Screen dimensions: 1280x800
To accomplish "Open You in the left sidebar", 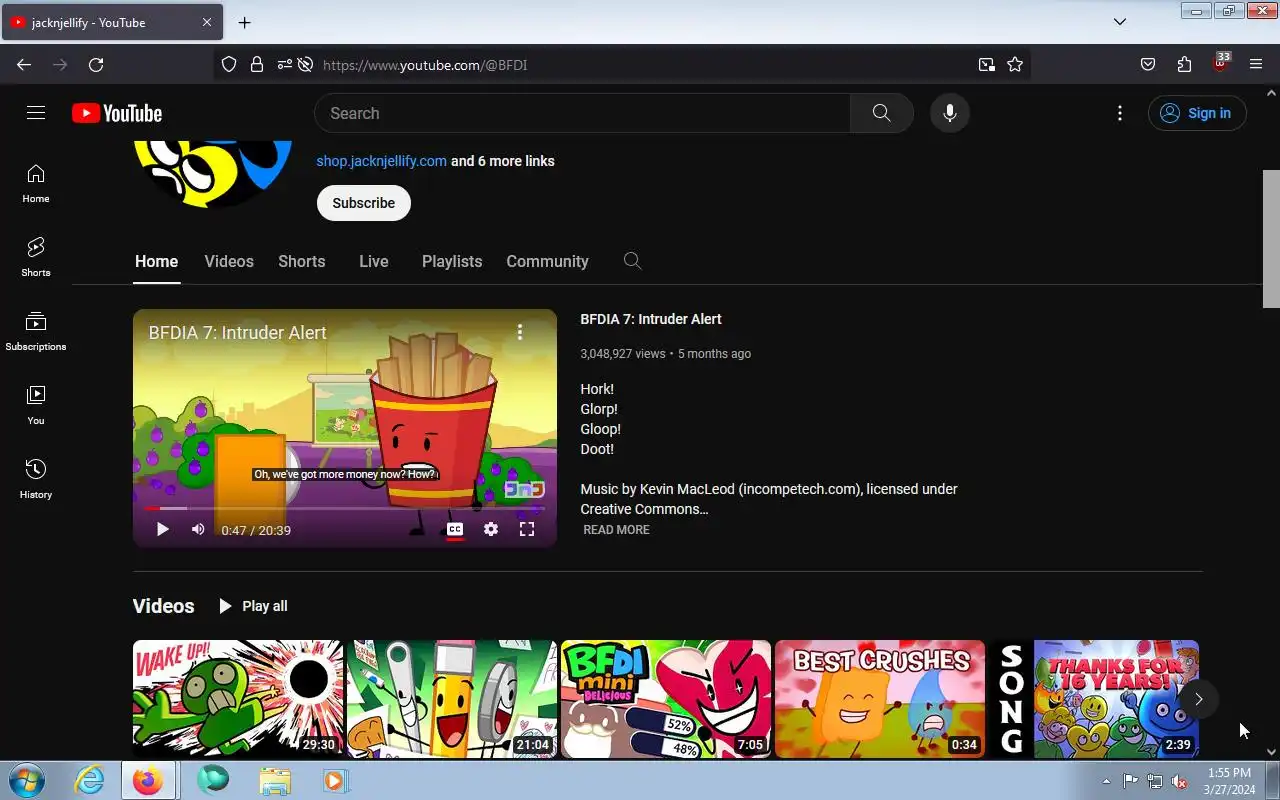I will [x=36, y=405].
